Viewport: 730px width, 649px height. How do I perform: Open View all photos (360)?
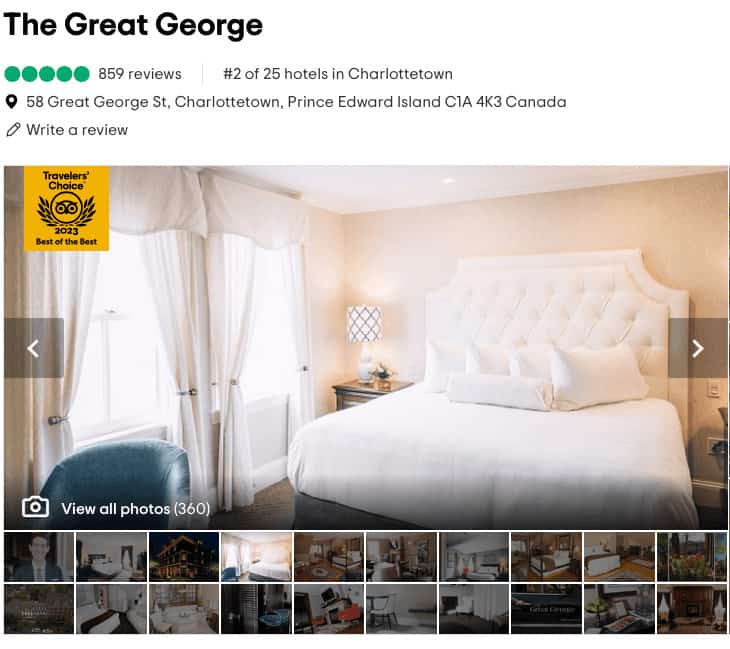[x=135, y=508]
